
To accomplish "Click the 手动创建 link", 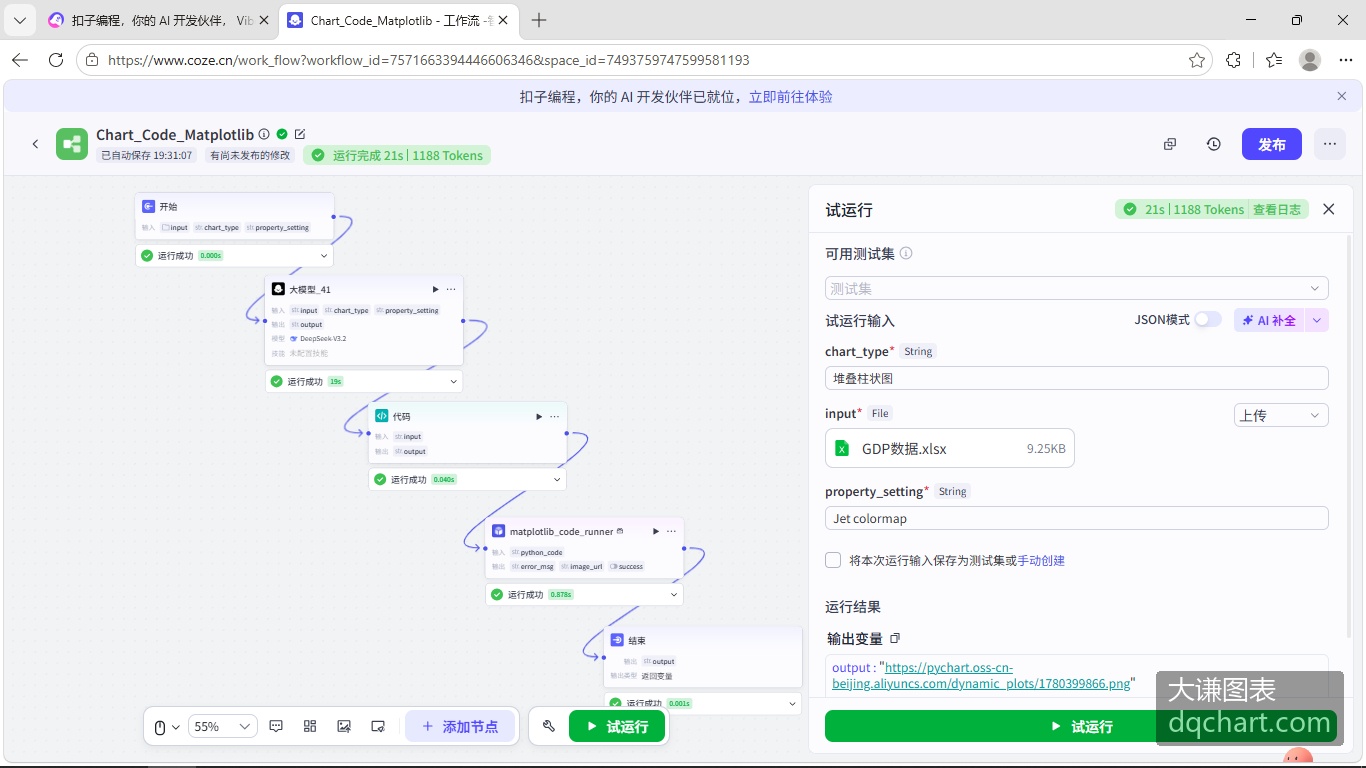I will click(x=1041, y=560).
